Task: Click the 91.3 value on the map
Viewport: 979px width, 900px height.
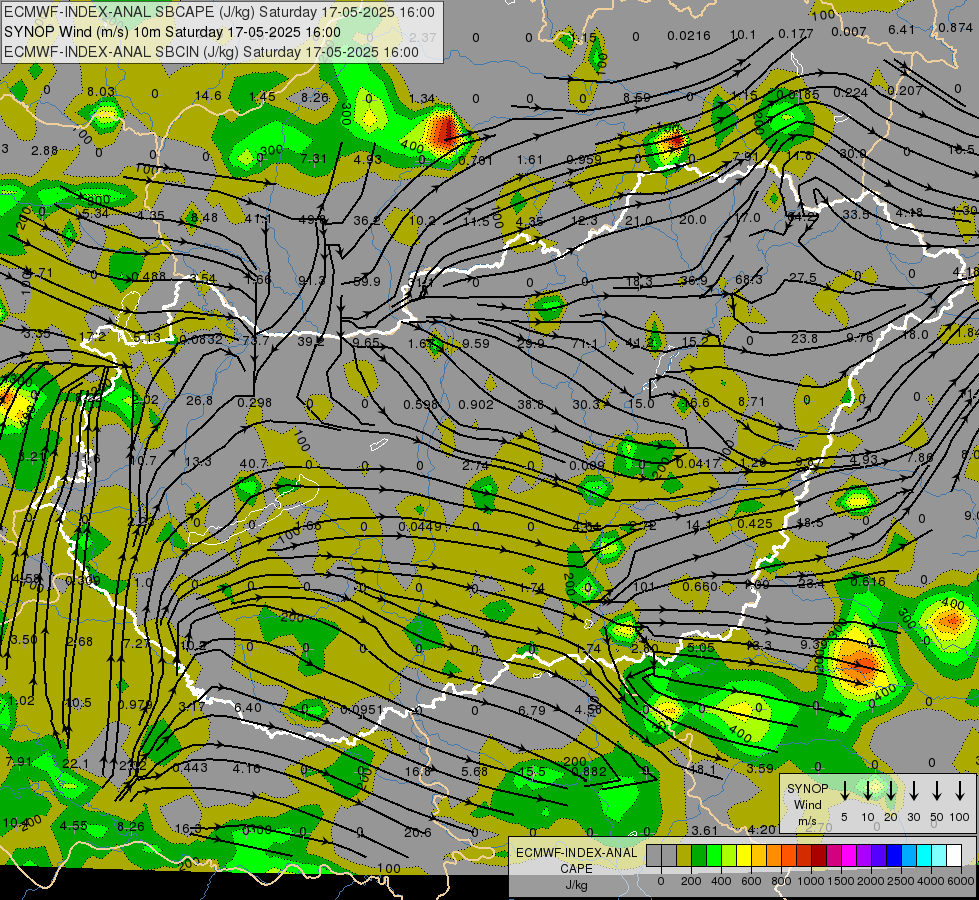Action: point(312,280)
